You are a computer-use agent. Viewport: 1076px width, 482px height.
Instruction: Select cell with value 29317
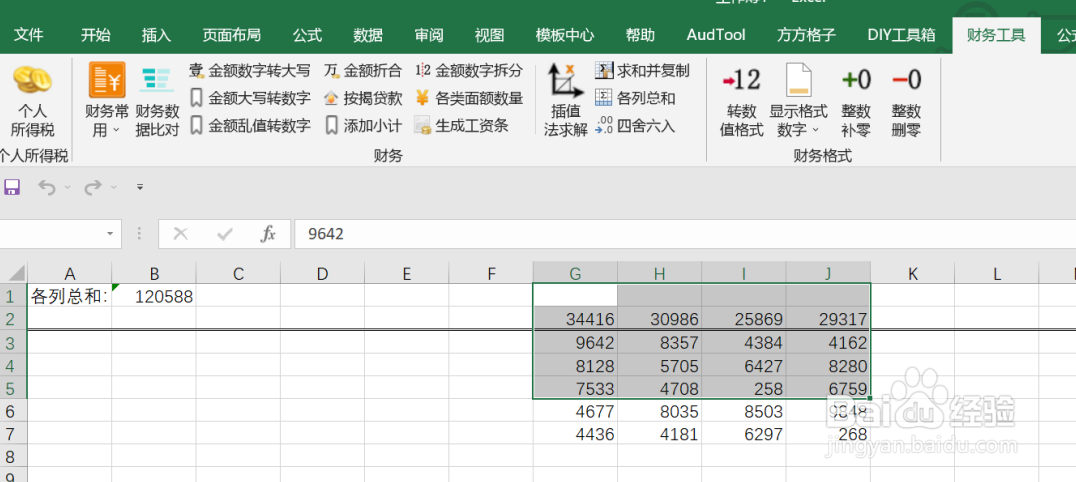point(828,319)
